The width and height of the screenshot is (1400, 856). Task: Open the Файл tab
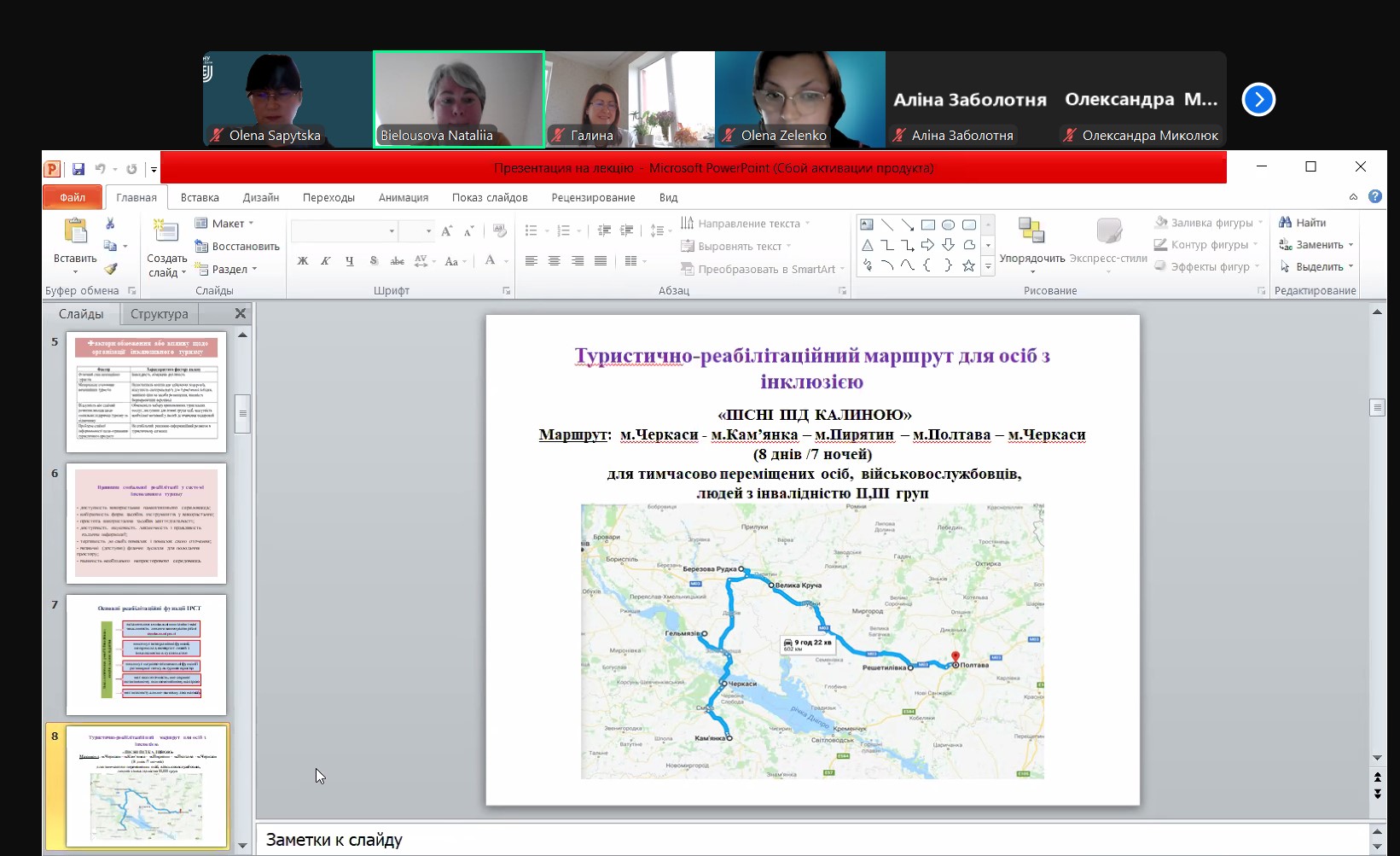click(x=73, y=197)
